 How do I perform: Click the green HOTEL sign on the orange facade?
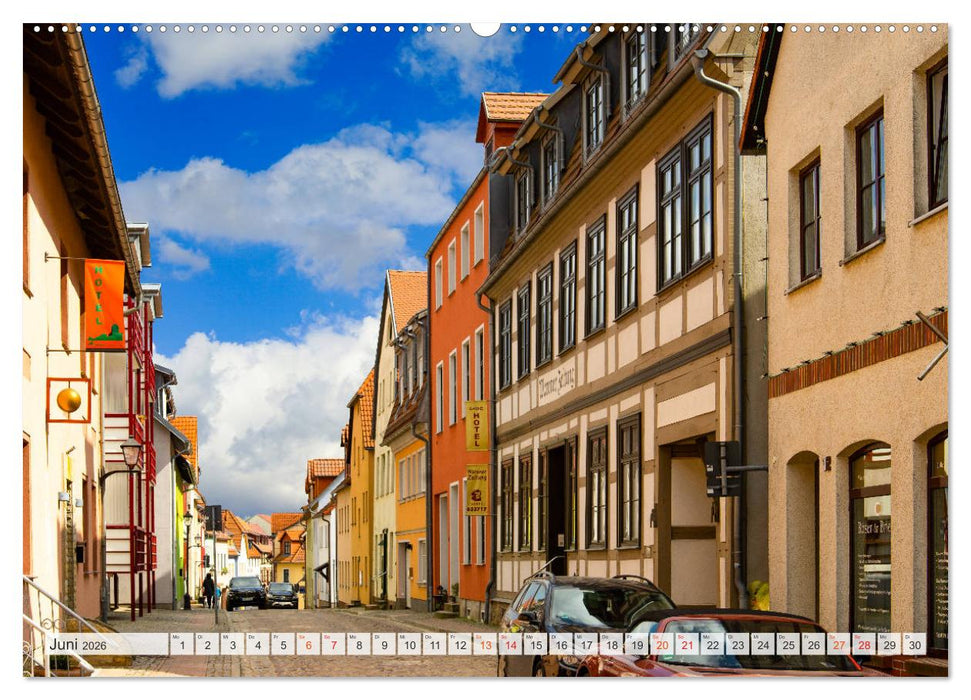click(x=110, y=300)
